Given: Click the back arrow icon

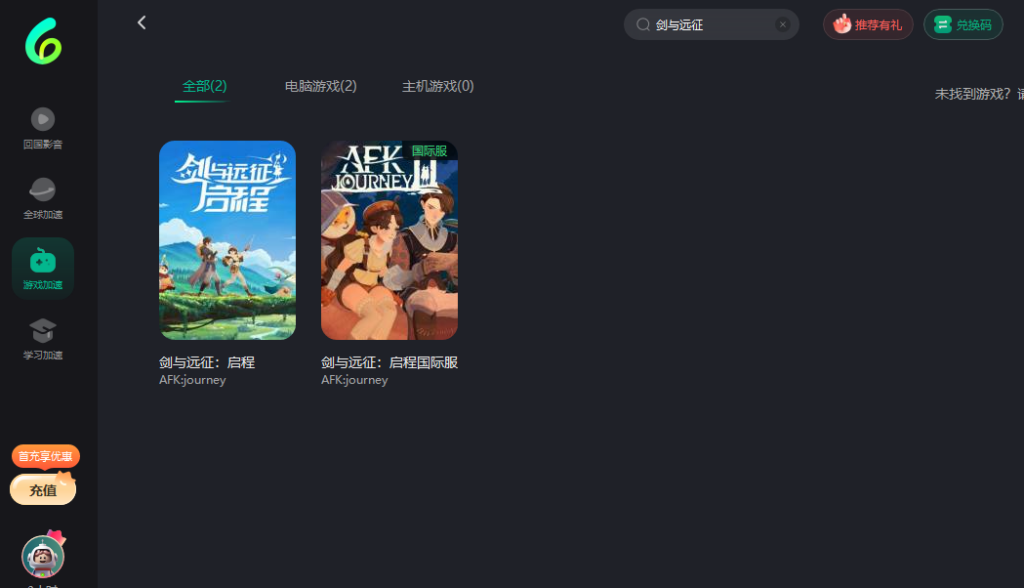Looking at the screenshot, I should tap(142, 23).
